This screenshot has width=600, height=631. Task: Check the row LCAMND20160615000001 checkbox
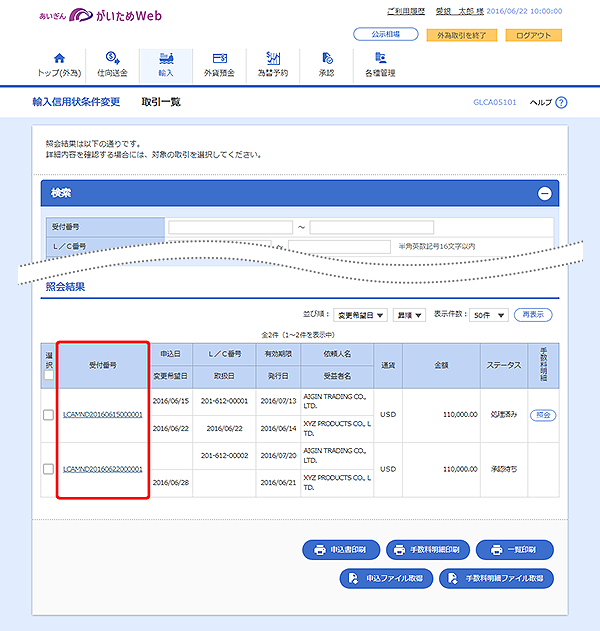coord(48,415)
